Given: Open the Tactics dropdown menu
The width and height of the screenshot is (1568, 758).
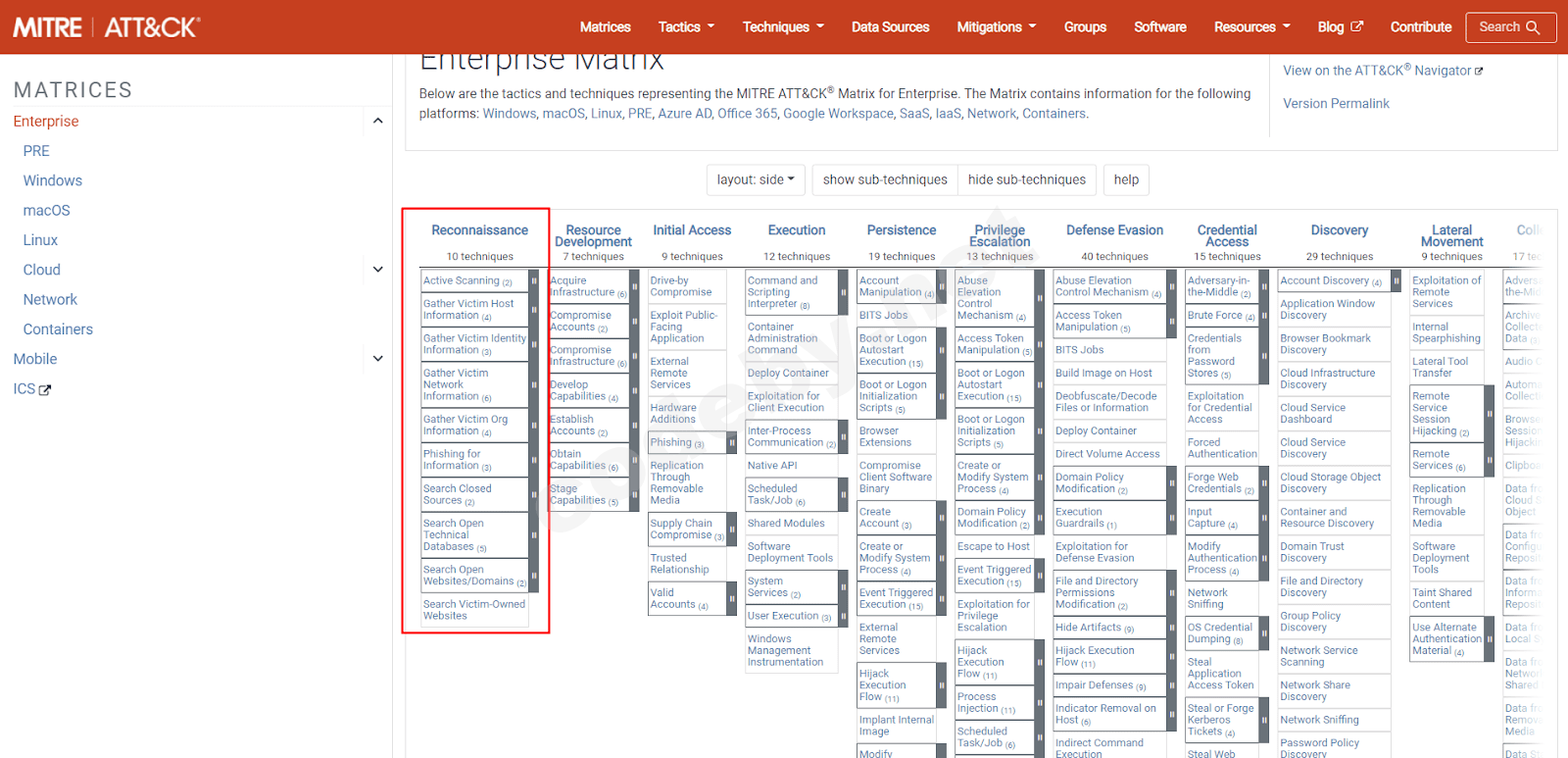Looking at the screenshot, I should [686, 27].
